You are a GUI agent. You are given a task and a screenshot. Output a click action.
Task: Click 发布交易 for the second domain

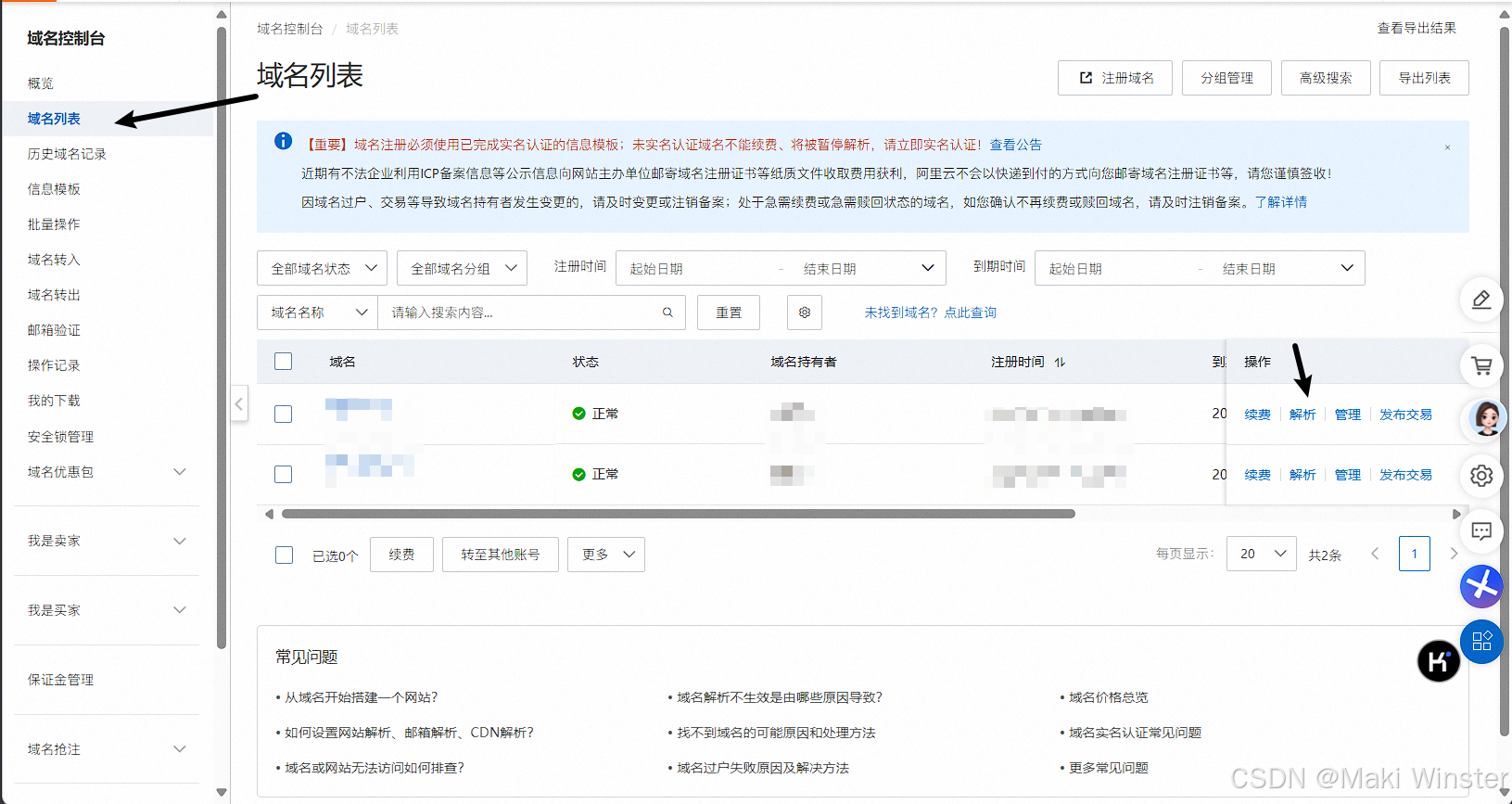[x=1405, y=475]
